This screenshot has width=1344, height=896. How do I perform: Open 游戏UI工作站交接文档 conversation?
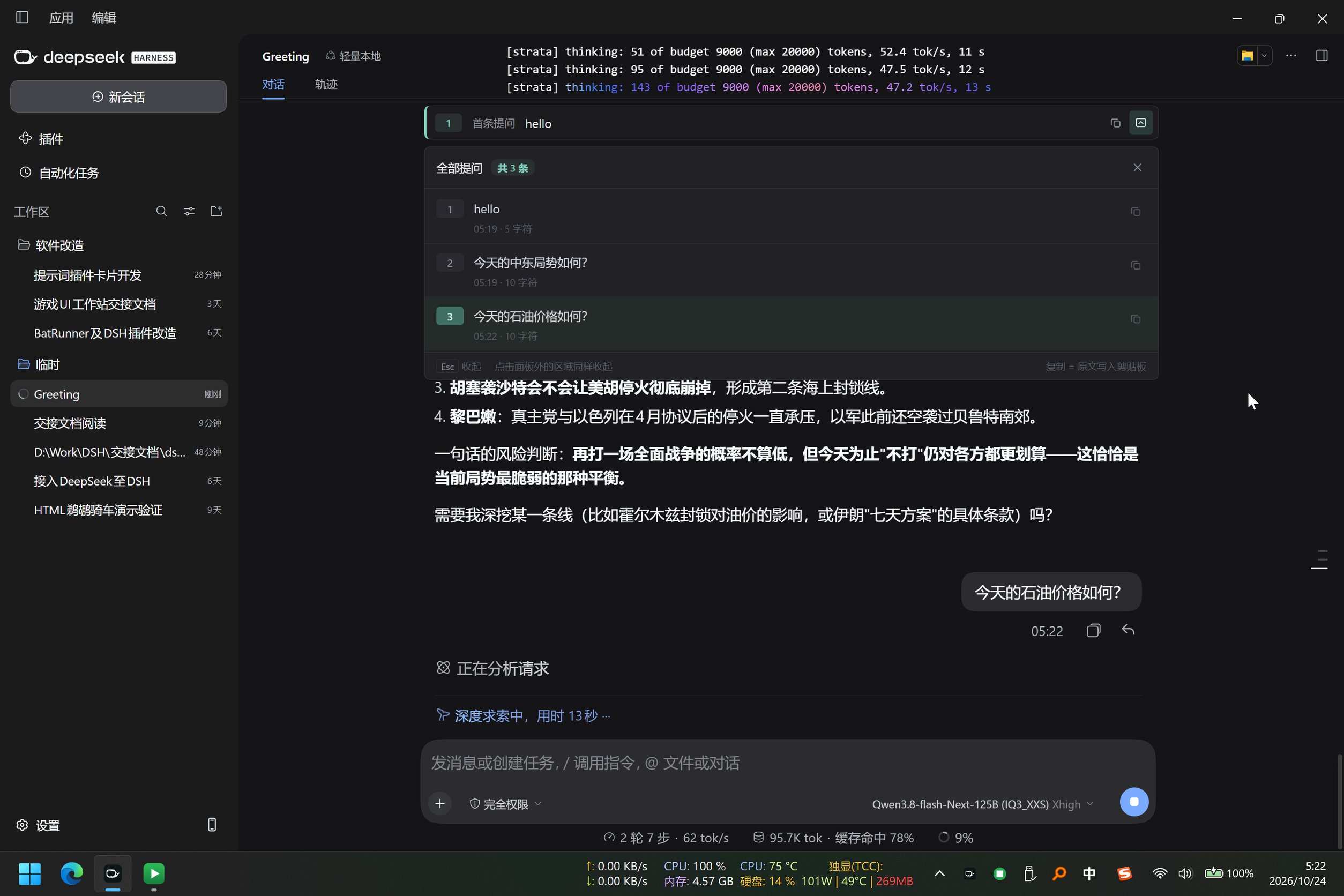pyautogui.click(x=119, y=304)
